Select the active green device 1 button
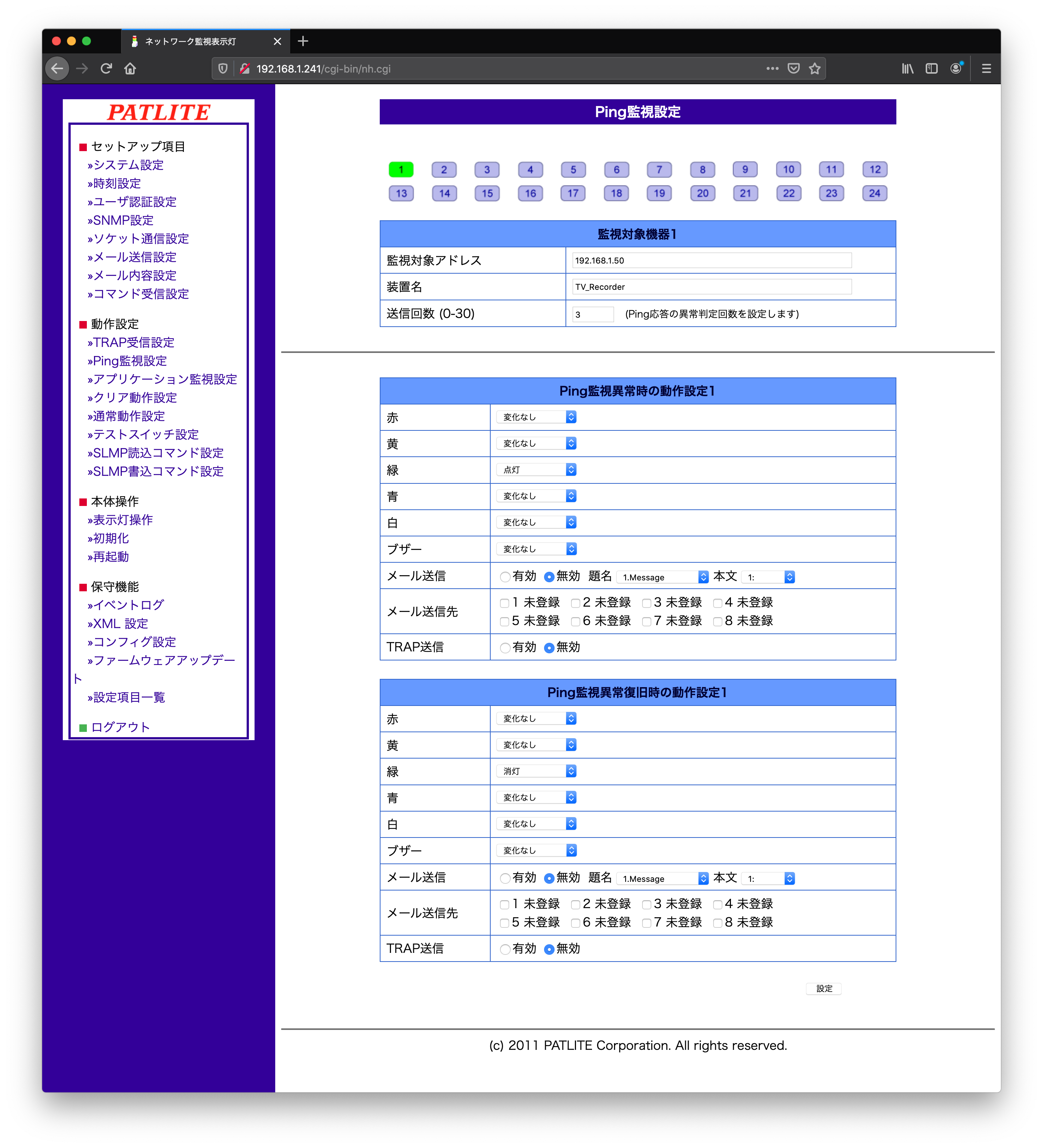This screenshot has width=1043, height=1148. point(401,170)
